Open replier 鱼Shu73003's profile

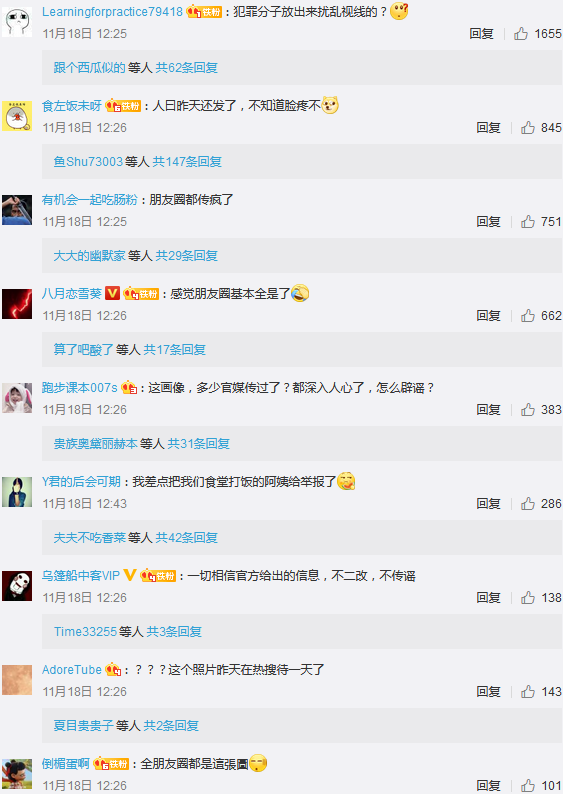coord(88,162)
